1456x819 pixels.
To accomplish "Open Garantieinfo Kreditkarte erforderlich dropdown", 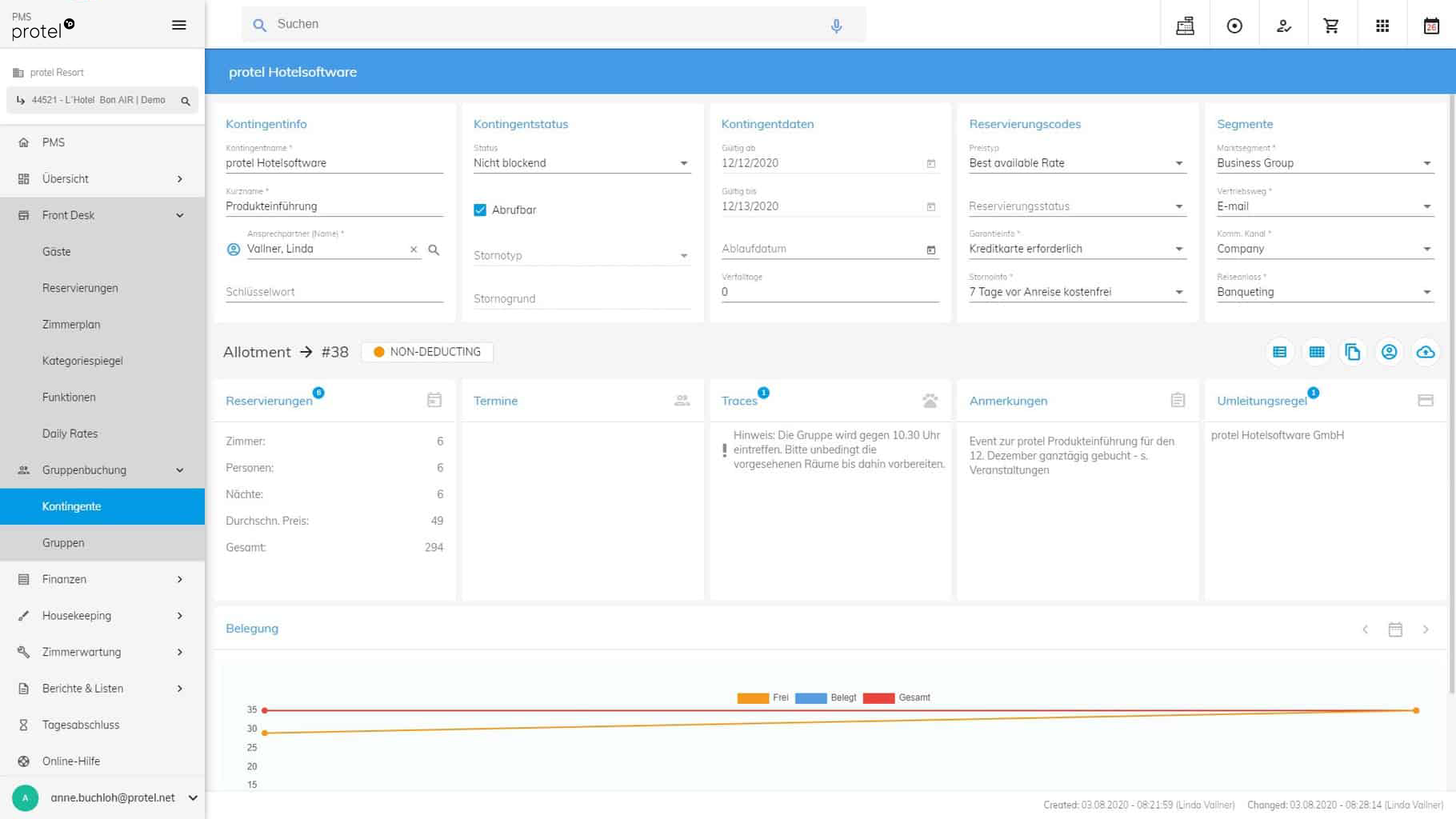I will [1077, 249].
